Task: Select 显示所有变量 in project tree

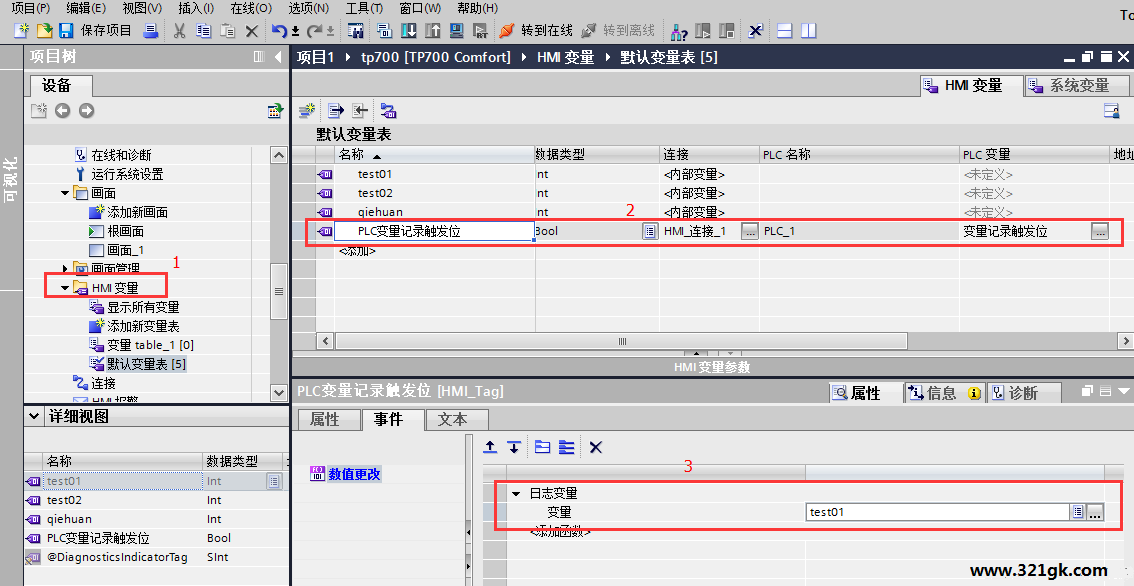Action: click(143, 307)
